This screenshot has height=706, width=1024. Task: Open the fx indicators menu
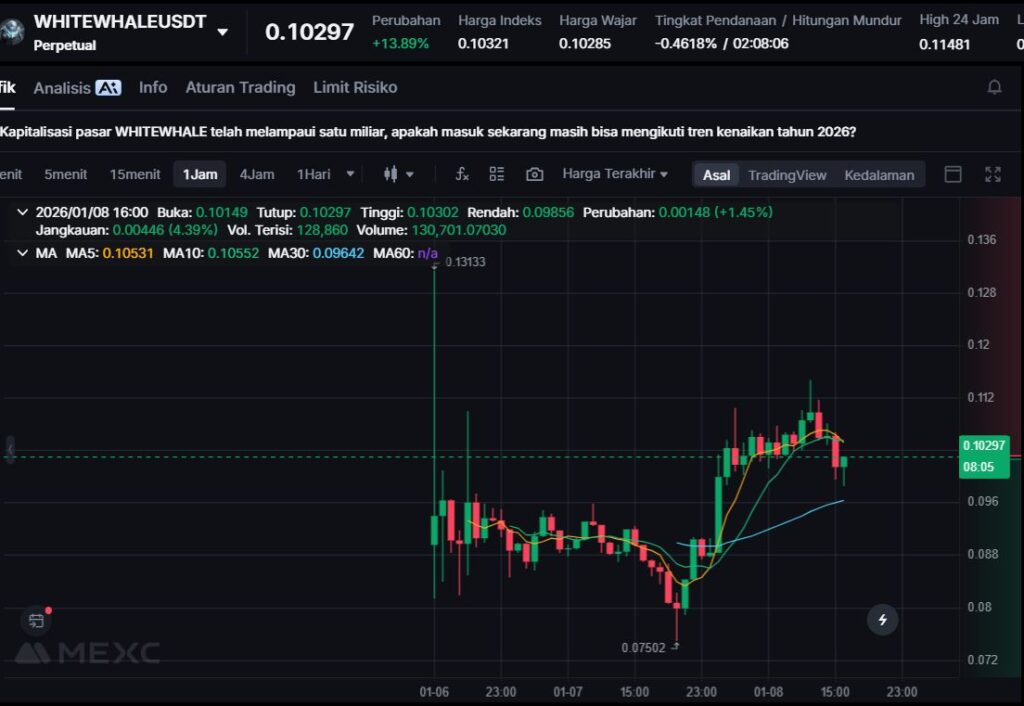click(x=461, y=174)
